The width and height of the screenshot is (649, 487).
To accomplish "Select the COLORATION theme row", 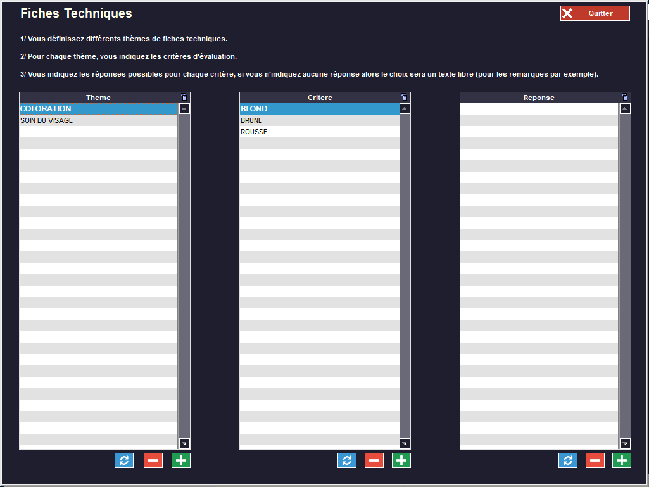I will (x=98, y=108).
